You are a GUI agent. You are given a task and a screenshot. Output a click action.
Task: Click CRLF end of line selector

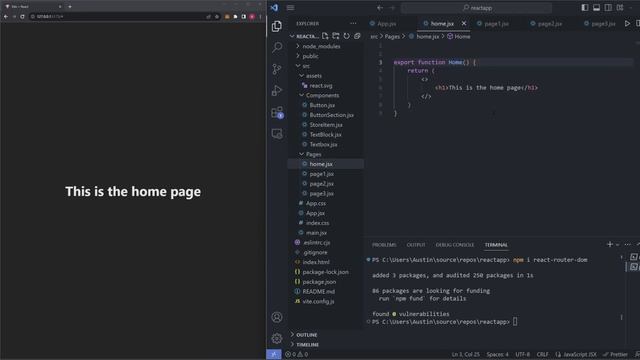point(542,354)
